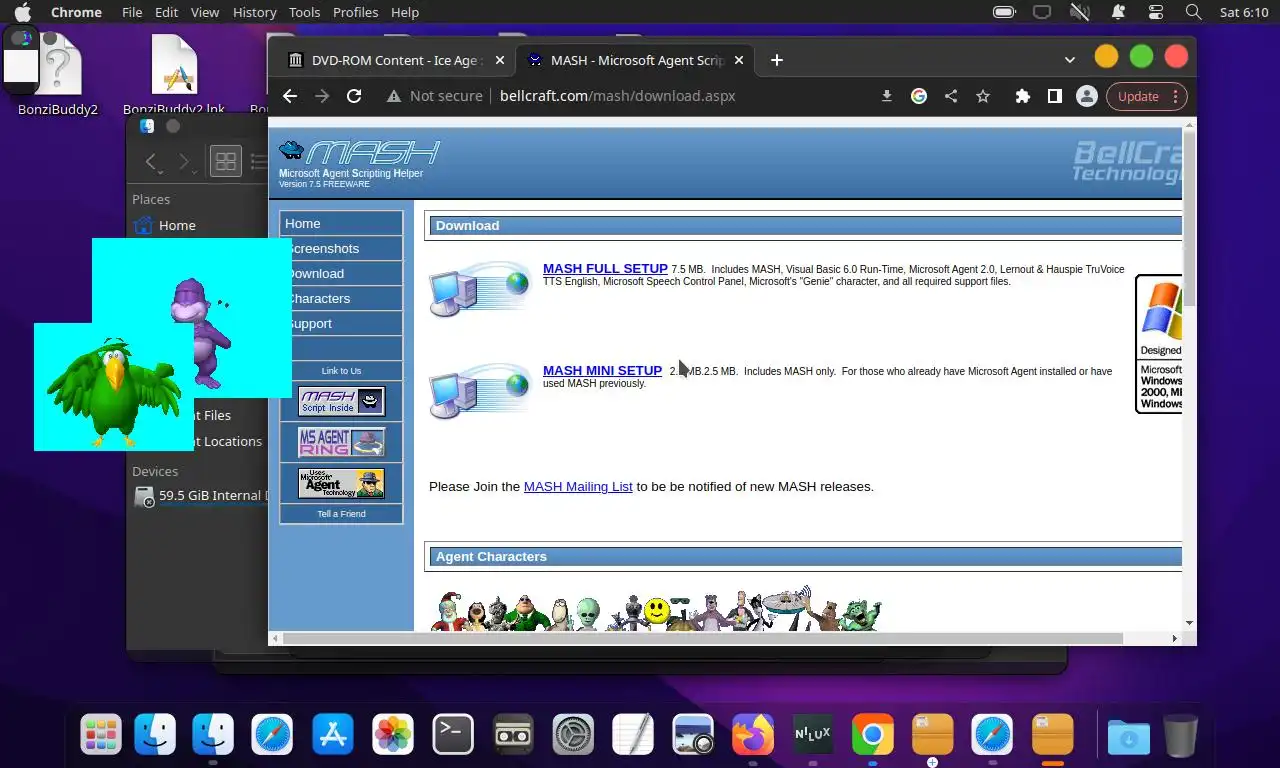Click the forward navigation arrow in Chrome
This screenshot has width=1280, height=768.
tap(322, 96)
